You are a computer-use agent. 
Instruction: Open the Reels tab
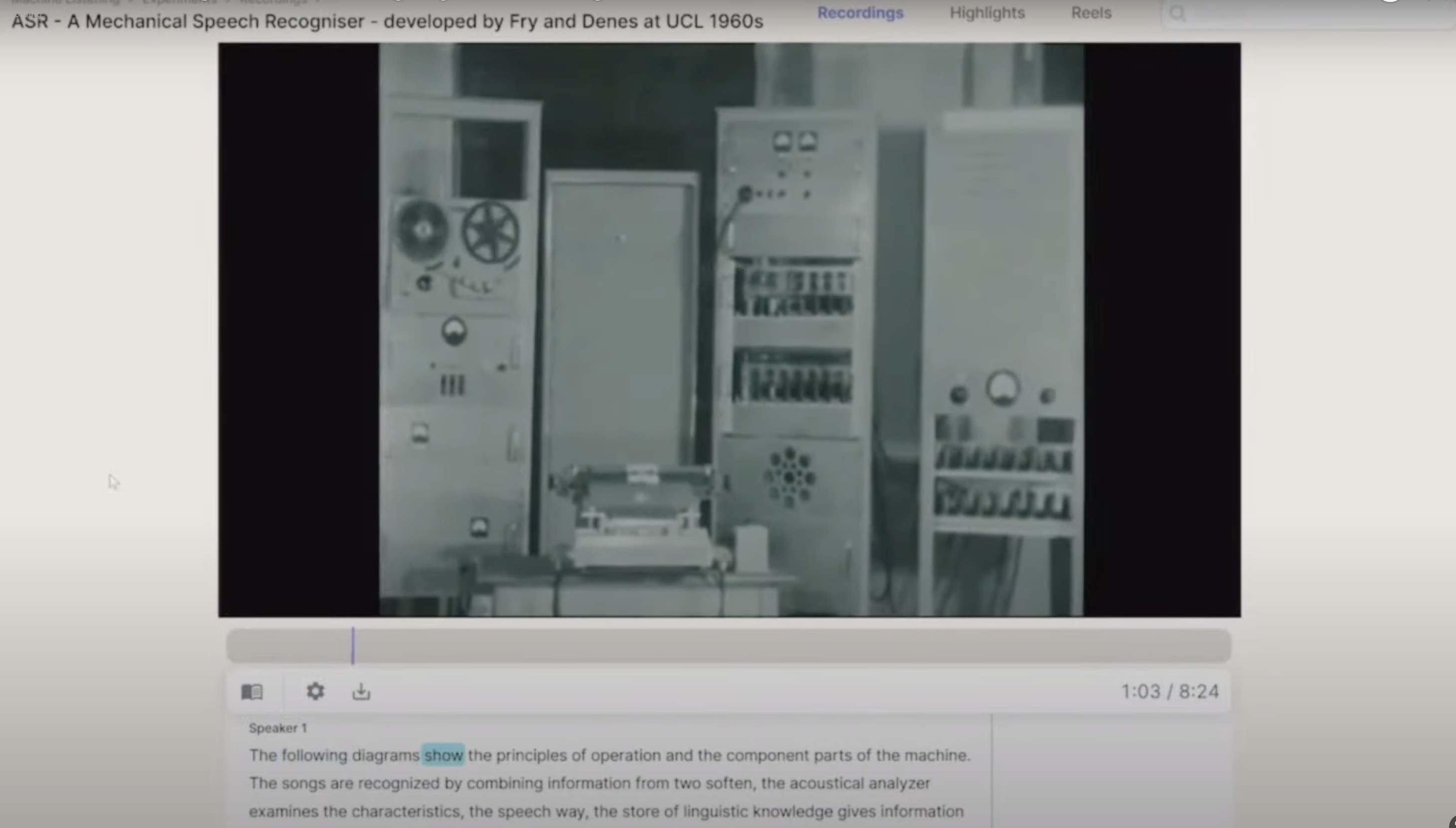coord(1091,12)
